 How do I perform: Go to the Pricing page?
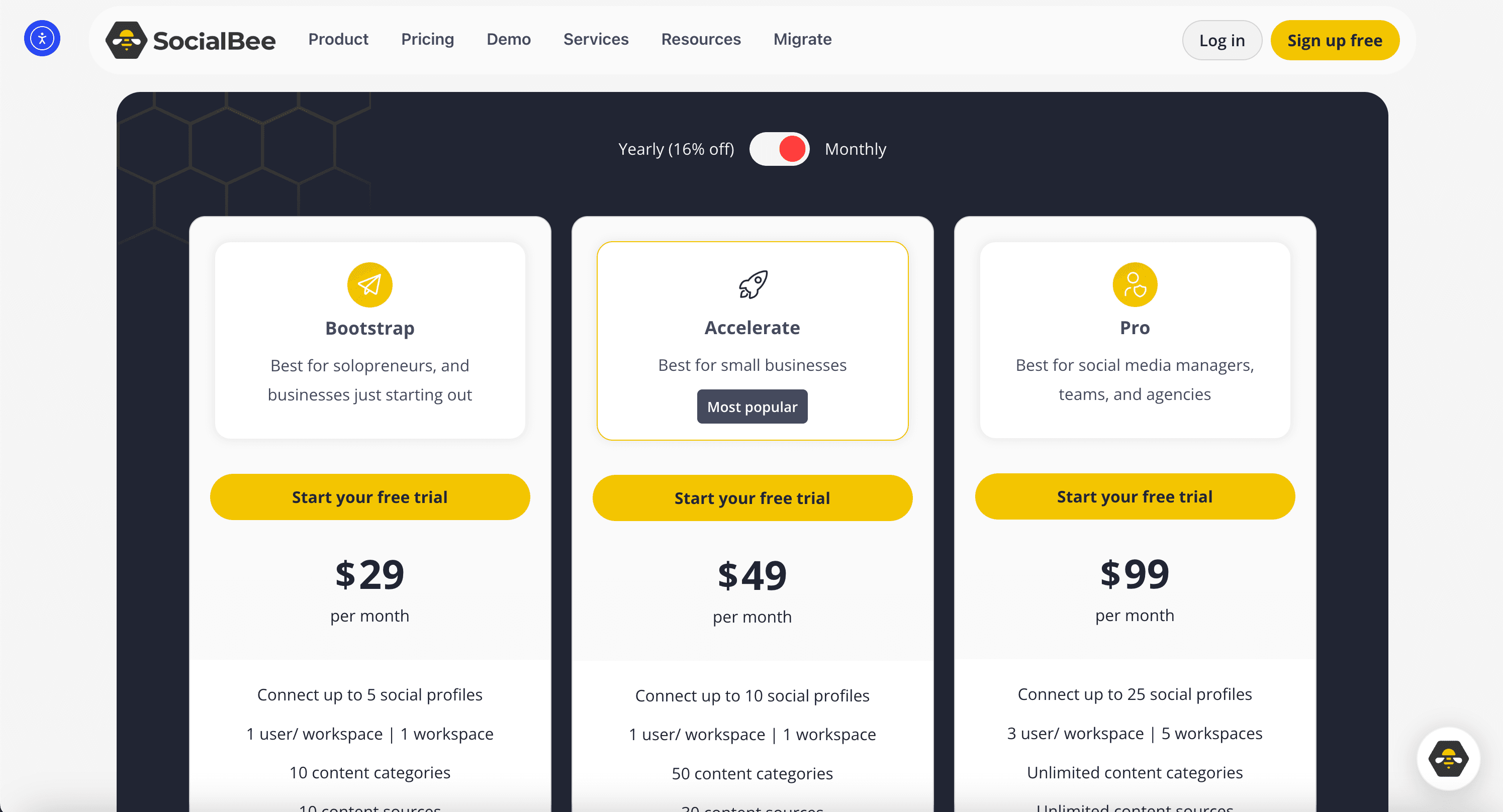(428, 39)
